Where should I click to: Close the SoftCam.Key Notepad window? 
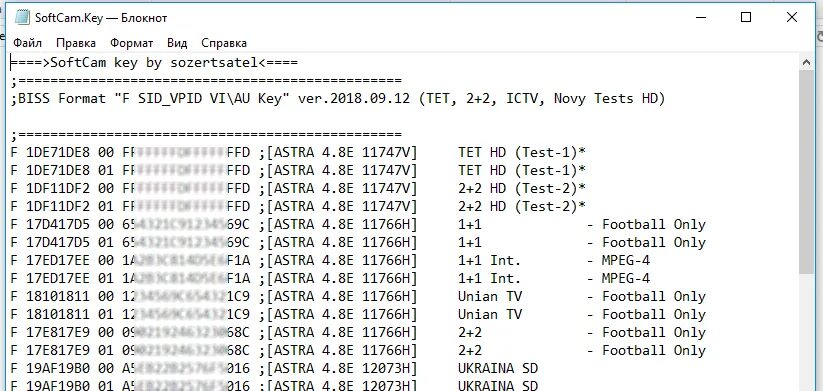pyautogui.click(x=792, y=17)
